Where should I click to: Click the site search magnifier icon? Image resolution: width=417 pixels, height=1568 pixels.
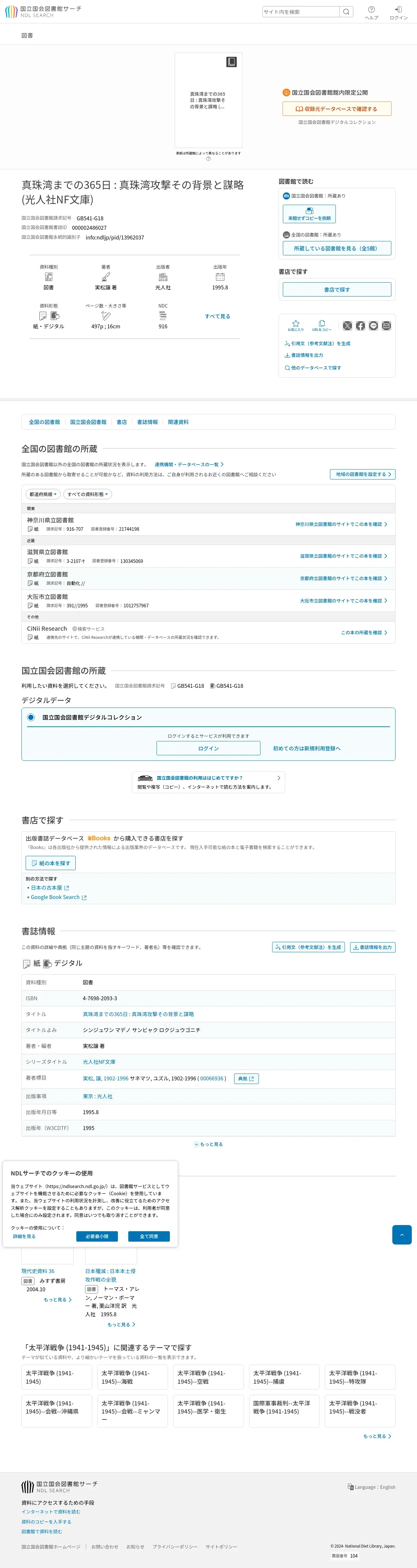(346, 12)
